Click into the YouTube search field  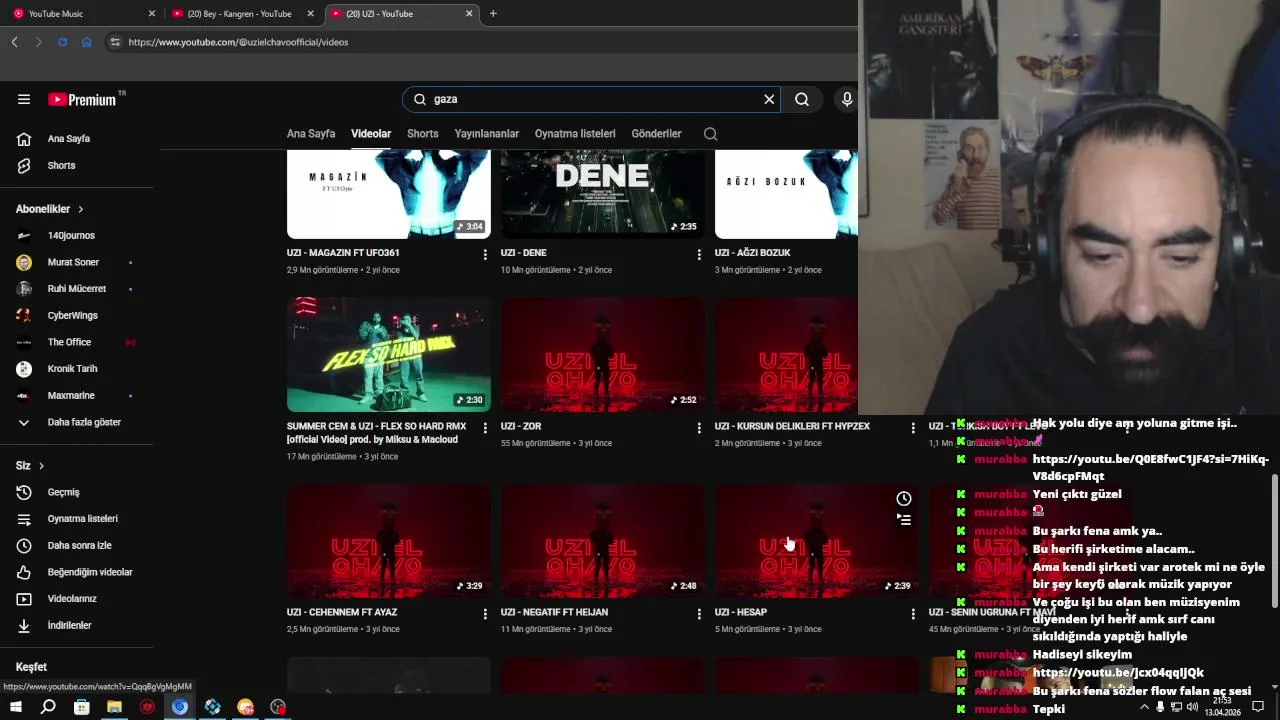(590, 99)
